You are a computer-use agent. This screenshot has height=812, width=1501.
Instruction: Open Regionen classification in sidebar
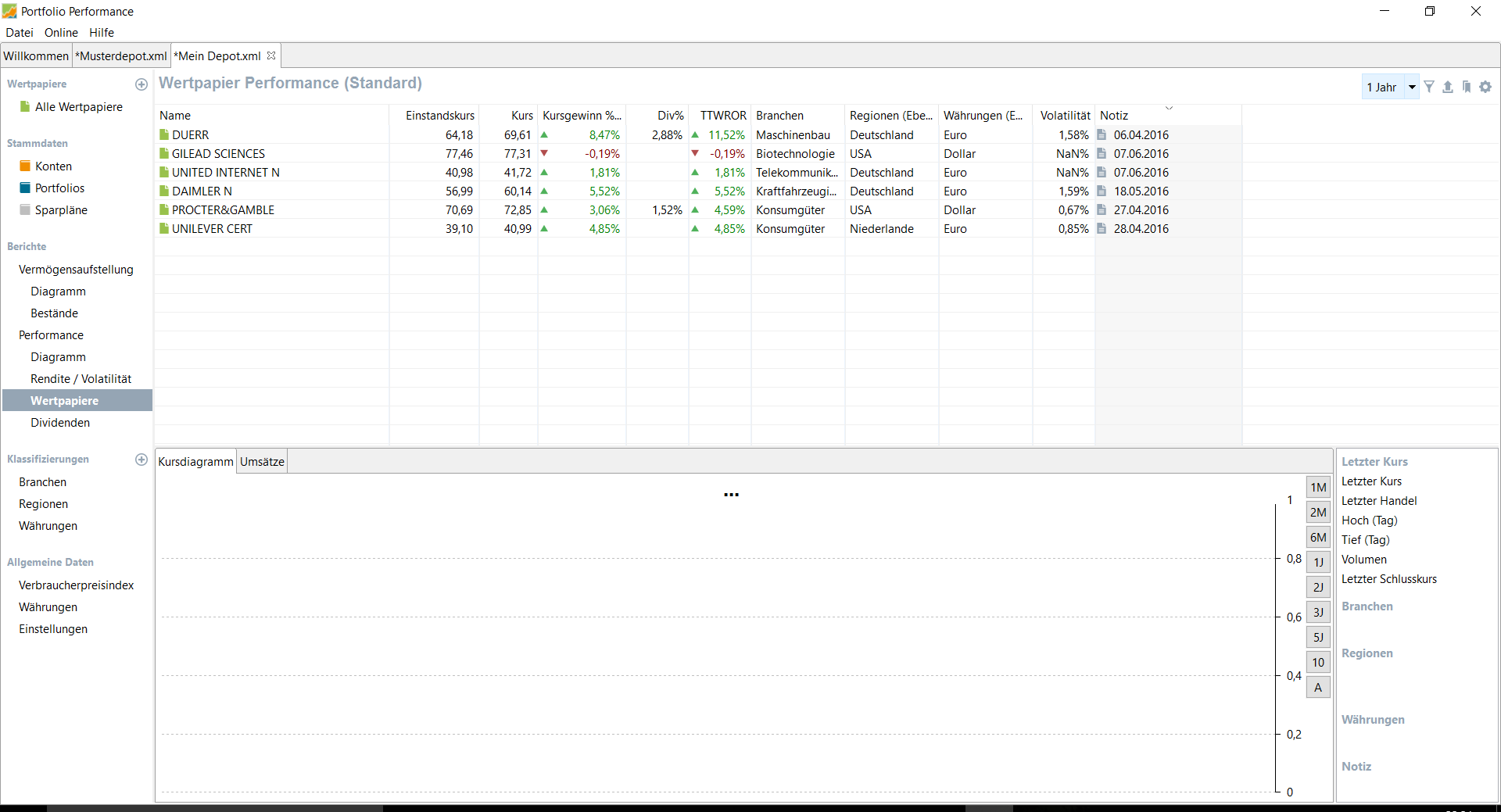point(44,503)
